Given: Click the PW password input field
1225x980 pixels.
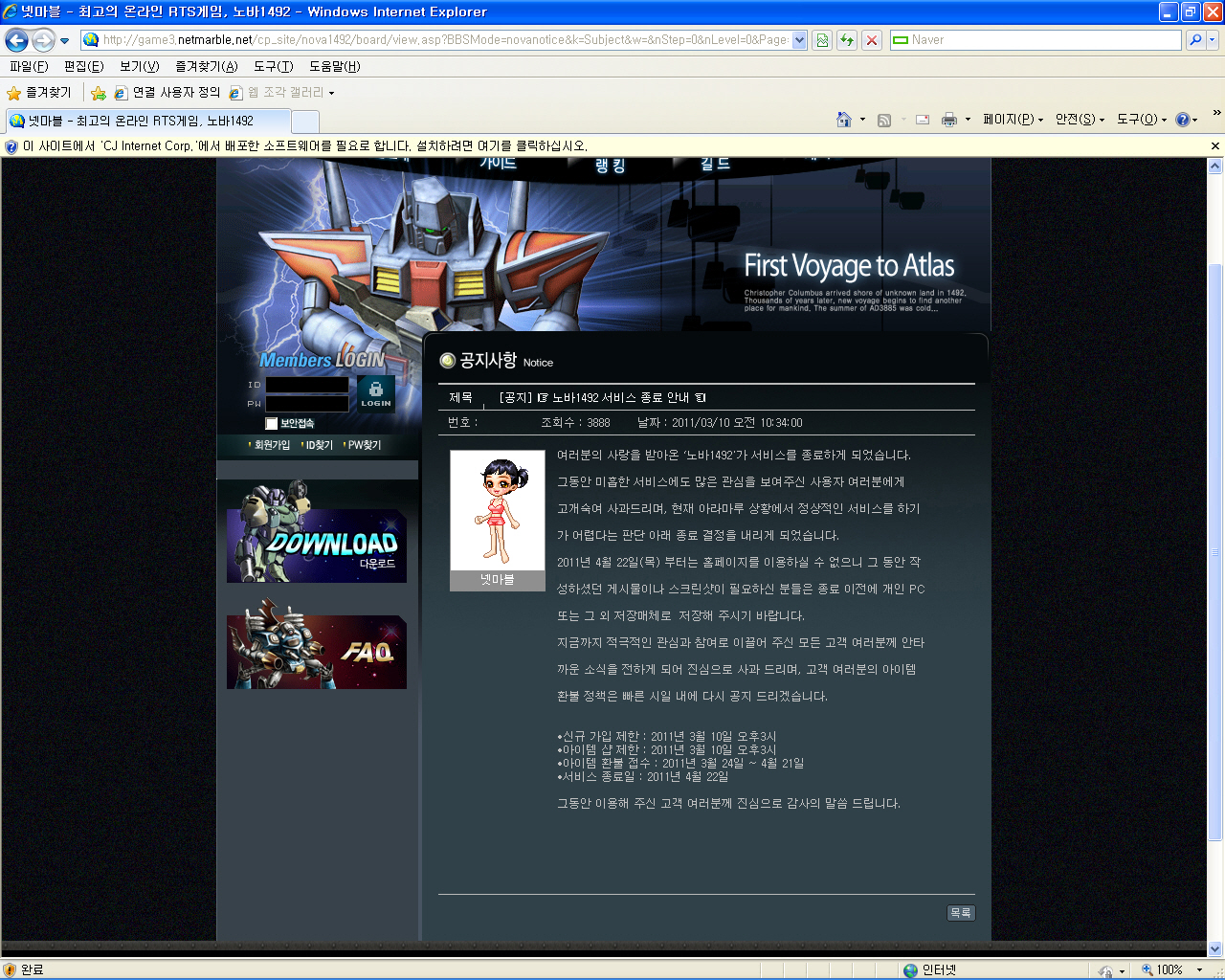Looking at the screenshot, I should point(307,404).
